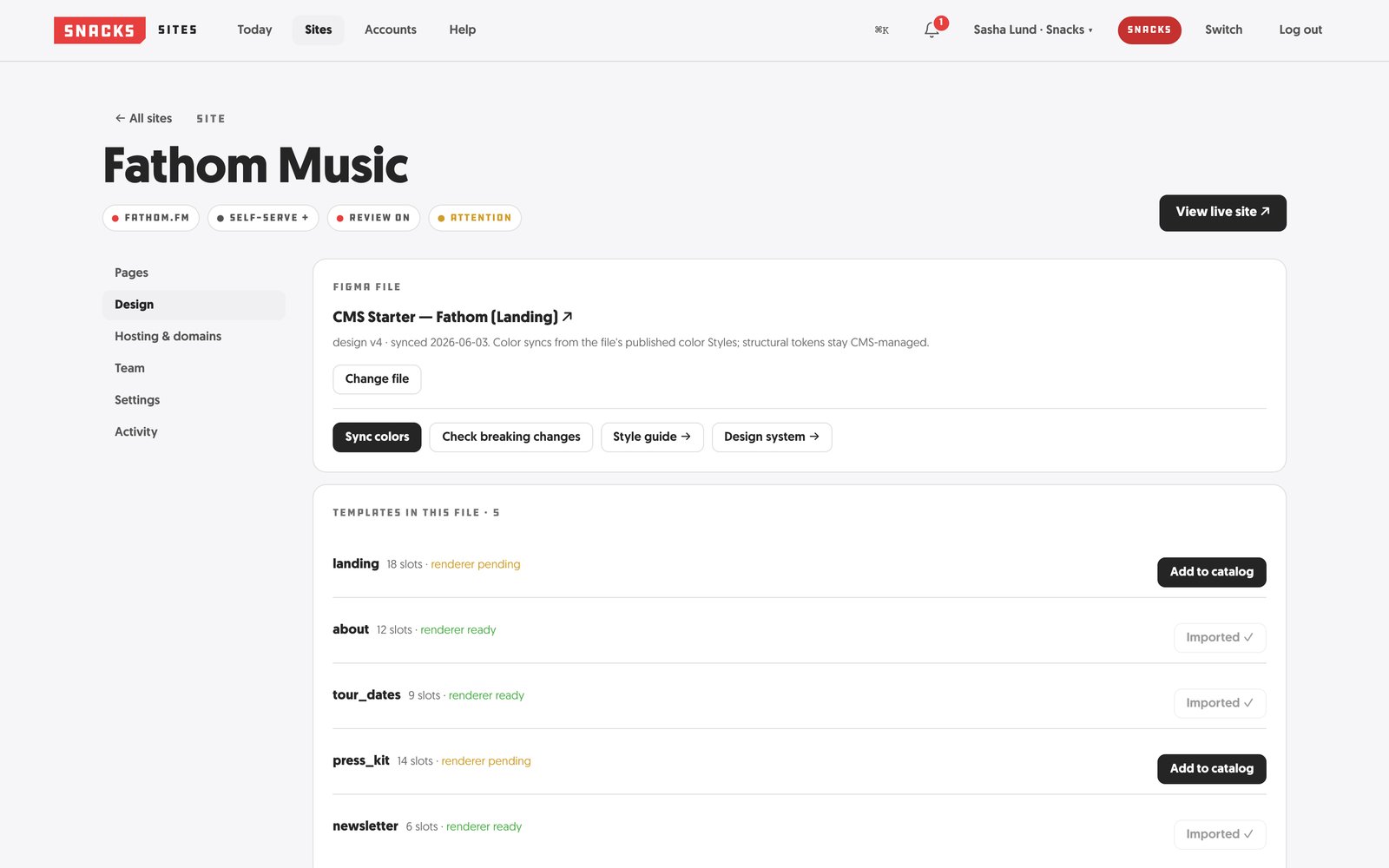Click Fathom Music page title
1389x868 pixels.
[x=255, y=165]
